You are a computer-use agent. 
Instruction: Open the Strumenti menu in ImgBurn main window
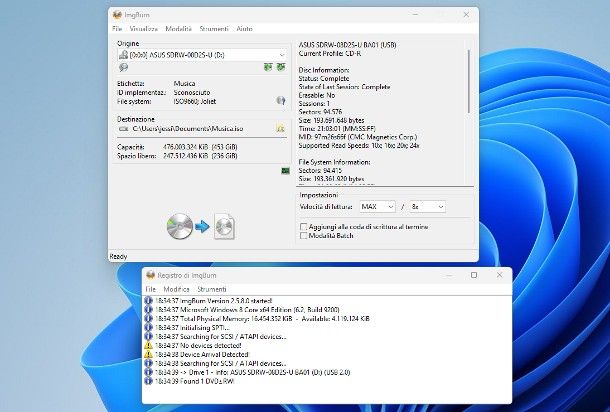pyautogui.click(x=214, y=29)
